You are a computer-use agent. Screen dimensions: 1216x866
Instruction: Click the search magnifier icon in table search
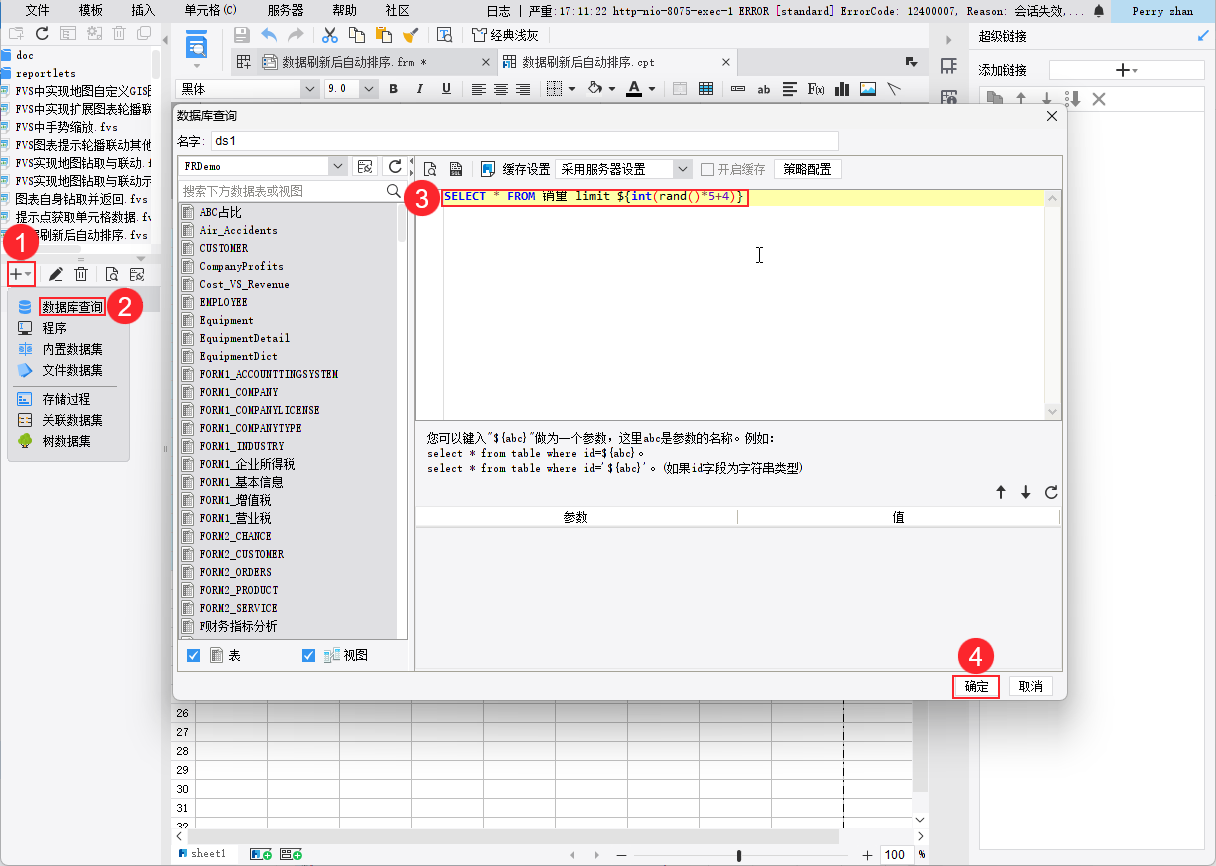pos(394,190)
